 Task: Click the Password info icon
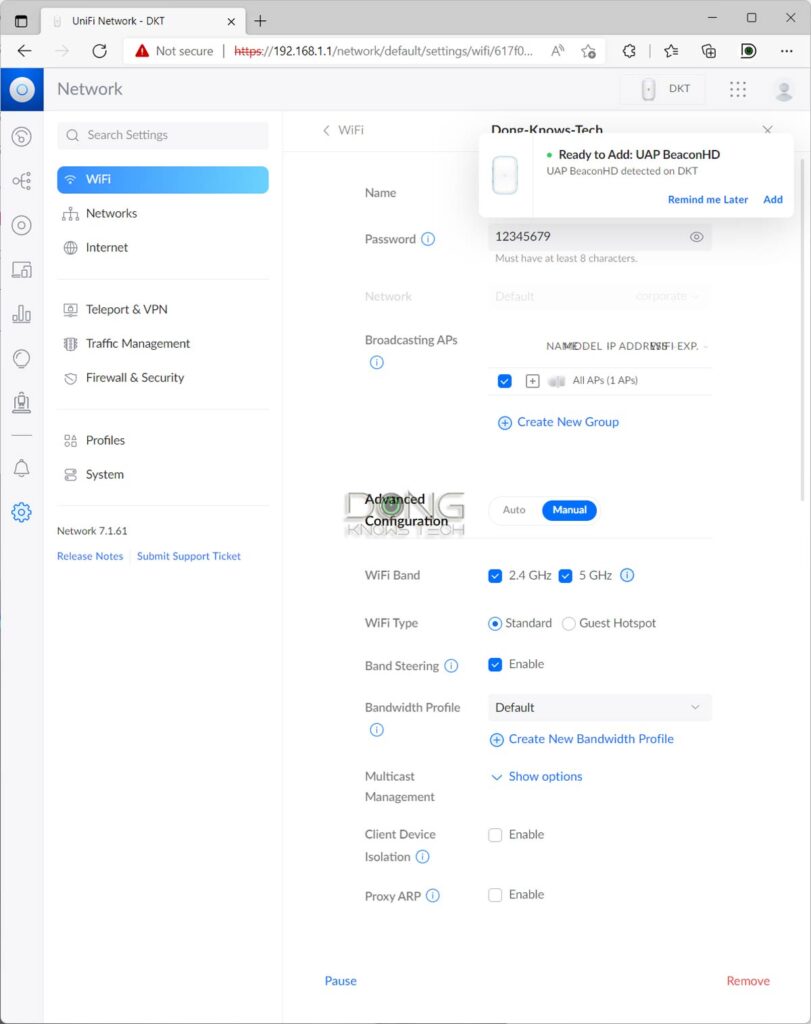[428, 239]
